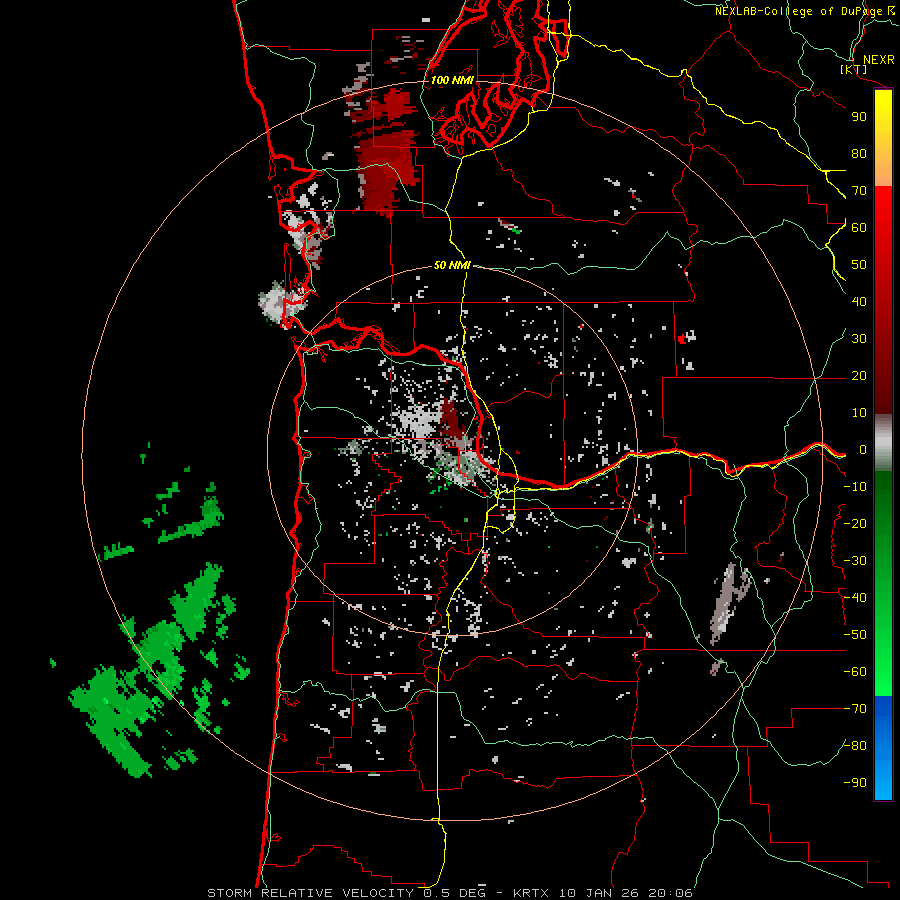Click the blue segment of the color bar
This screenshot has height=900, width=900.
[x=883, y=747]
